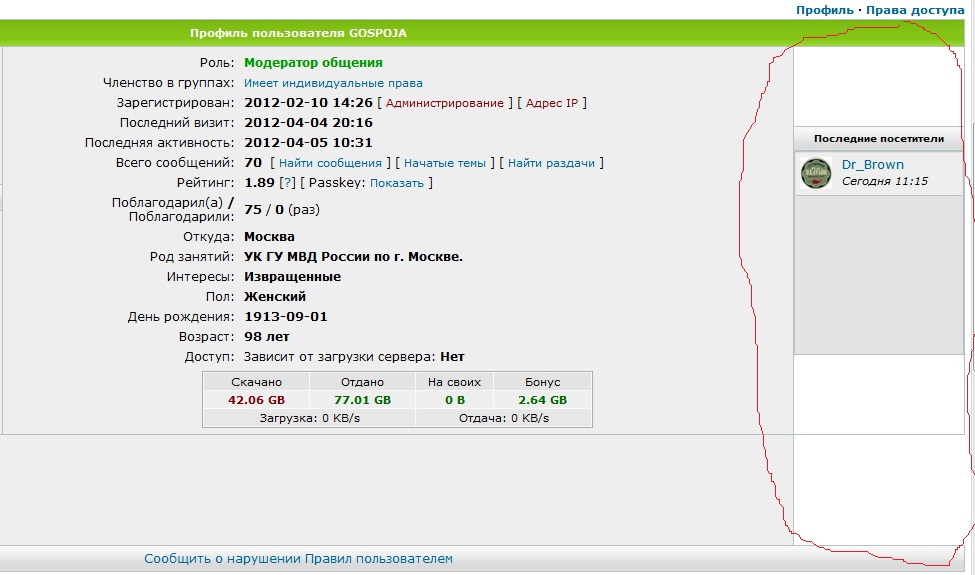Click the Профиль пользователя GOSPOJA header
This screenshot has width=975, height=575.
pyautogui.click(x=298, y=33)
